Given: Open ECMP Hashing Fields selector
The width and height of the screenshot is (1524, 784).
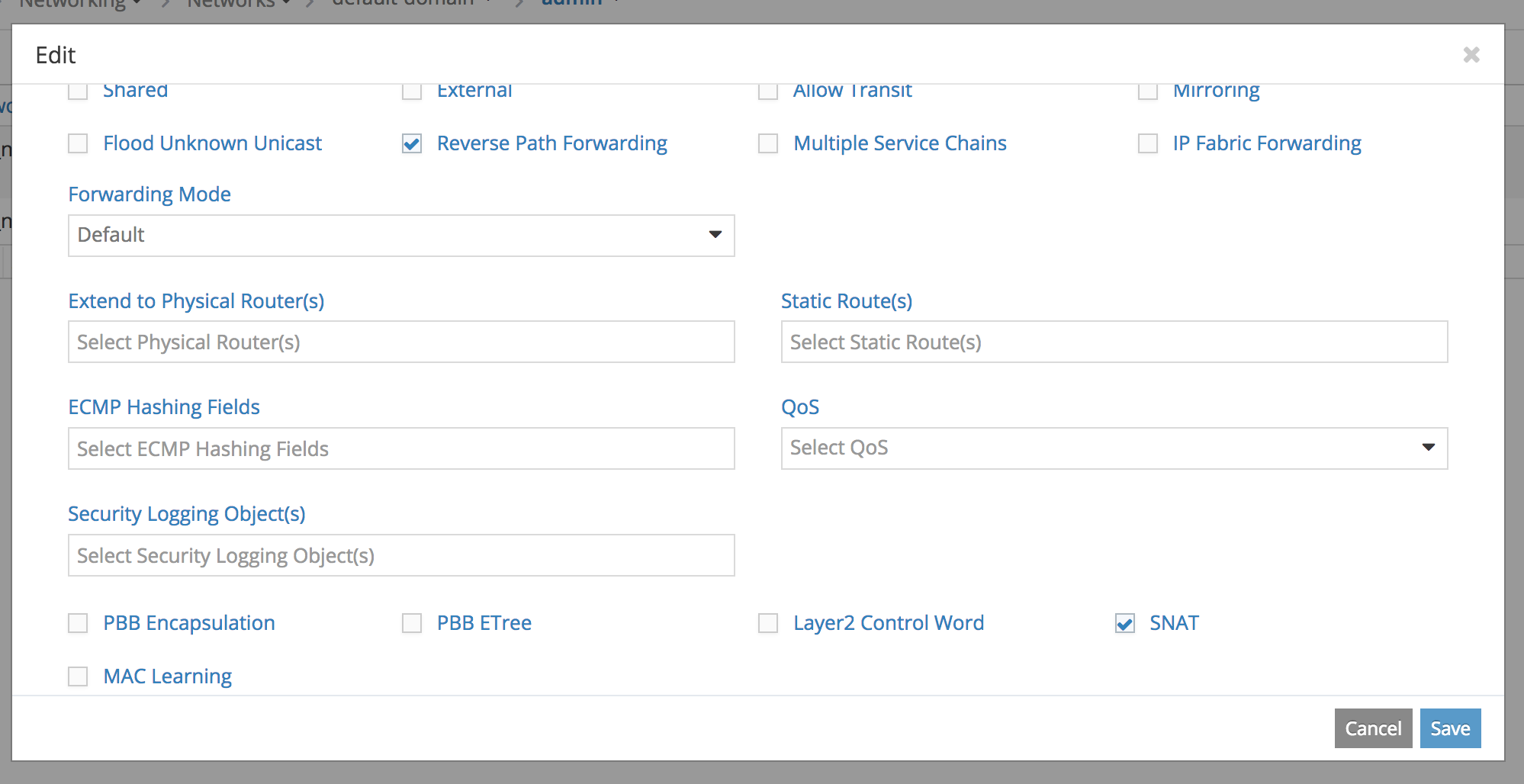Looking at the screenshot, I should click(x=400, y=448).
